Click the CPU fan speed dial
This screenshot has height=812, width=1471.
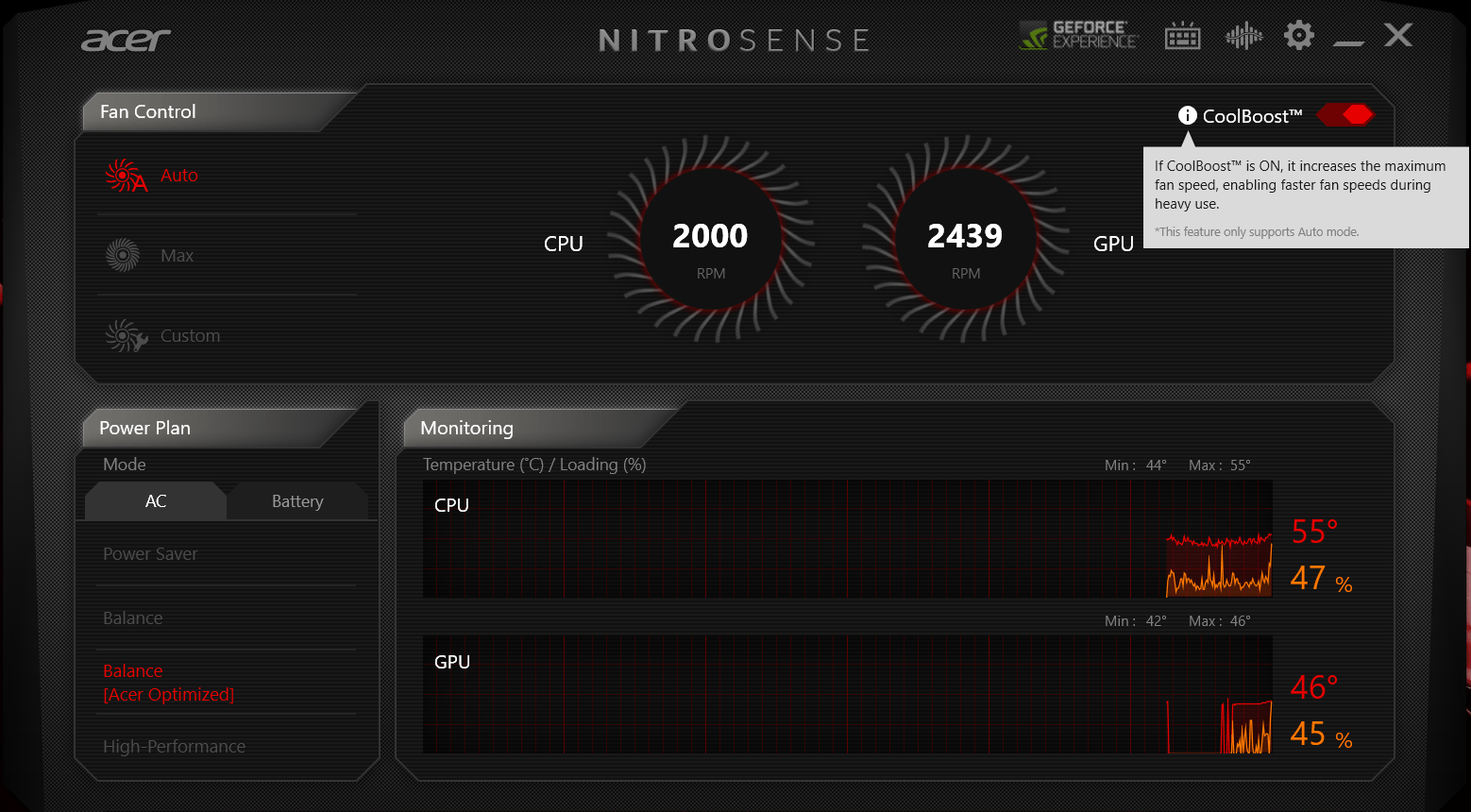click(710, 239)
